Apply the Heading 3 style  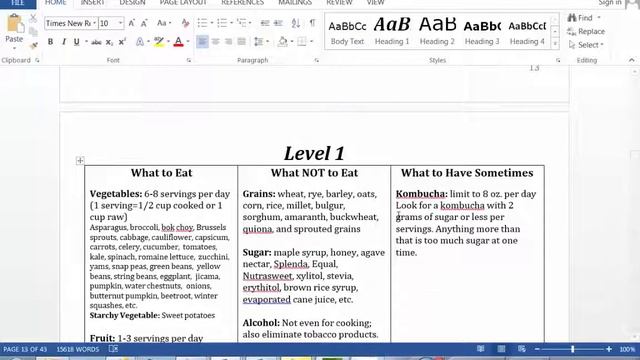[482, 32]
